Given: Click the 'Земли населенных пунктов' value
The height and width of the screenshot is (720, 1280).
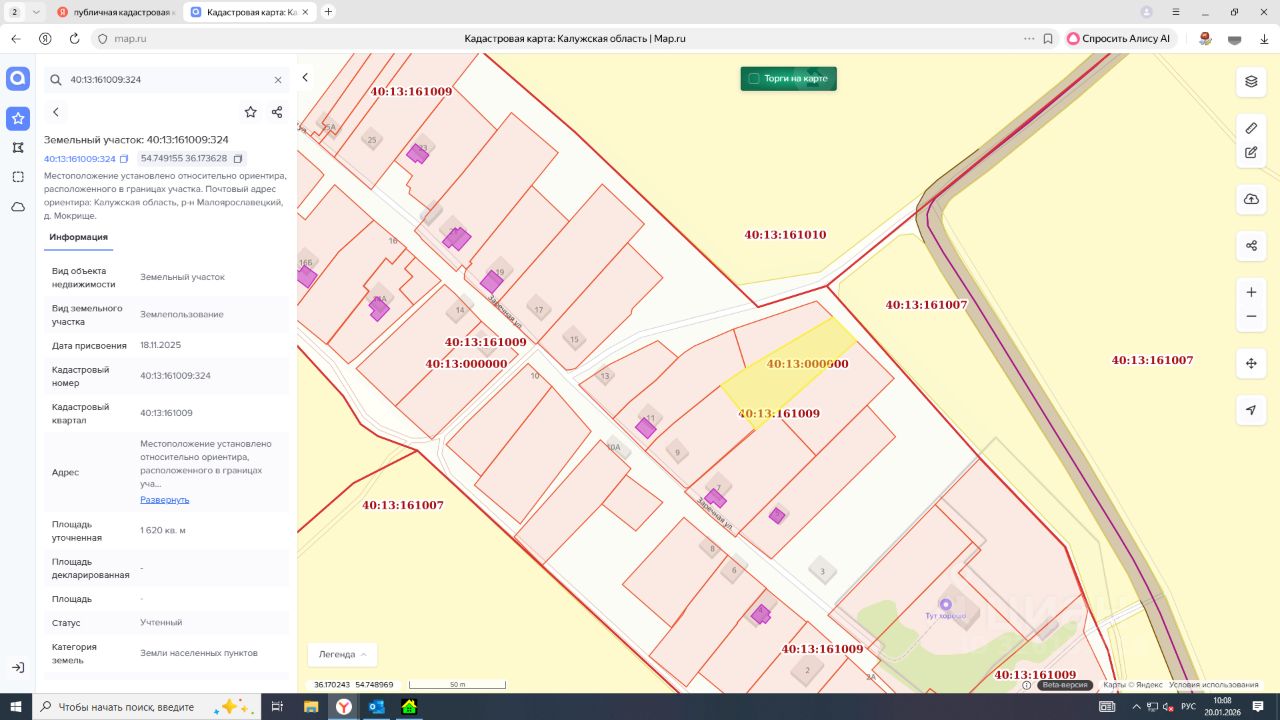Looking at the screenshot, I should pyautogui.click(x=199, y=653).
